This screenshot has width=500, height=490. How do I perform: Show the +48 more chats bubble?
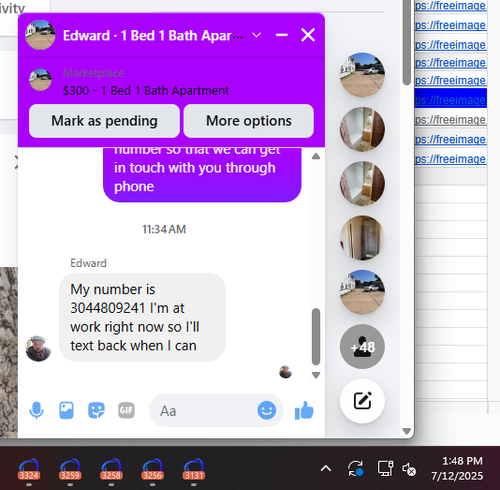[x=362, y=347]
